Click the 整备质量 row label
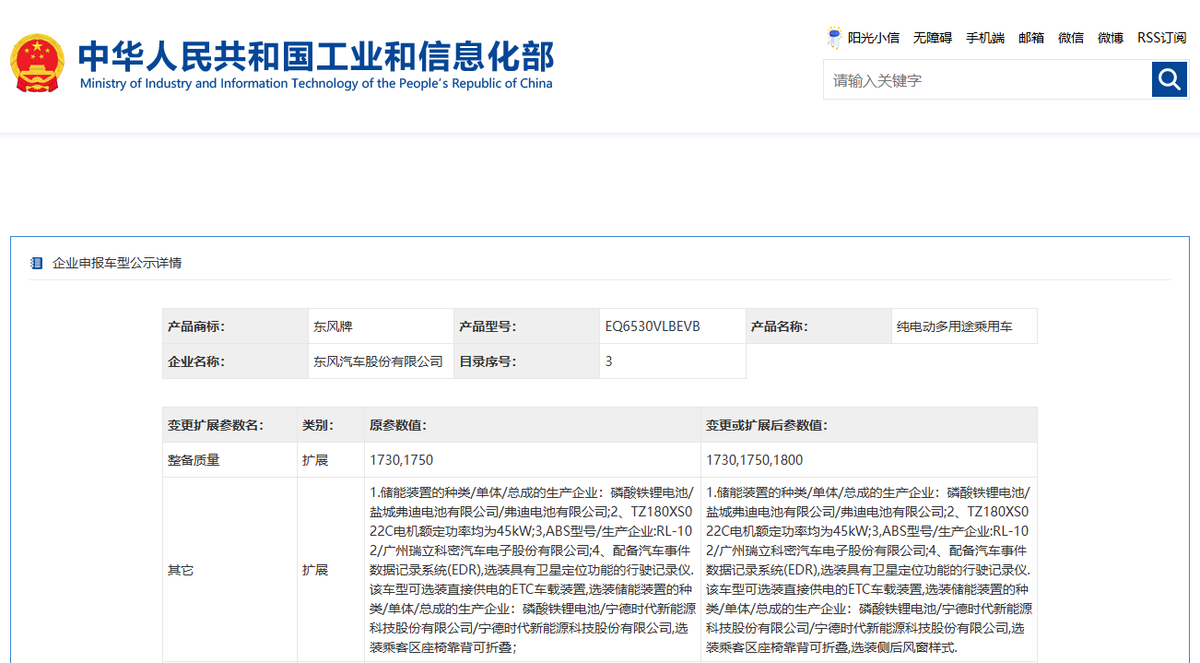Image resolution: width=1200 pixels, height=663 pixels. (193, 460)
